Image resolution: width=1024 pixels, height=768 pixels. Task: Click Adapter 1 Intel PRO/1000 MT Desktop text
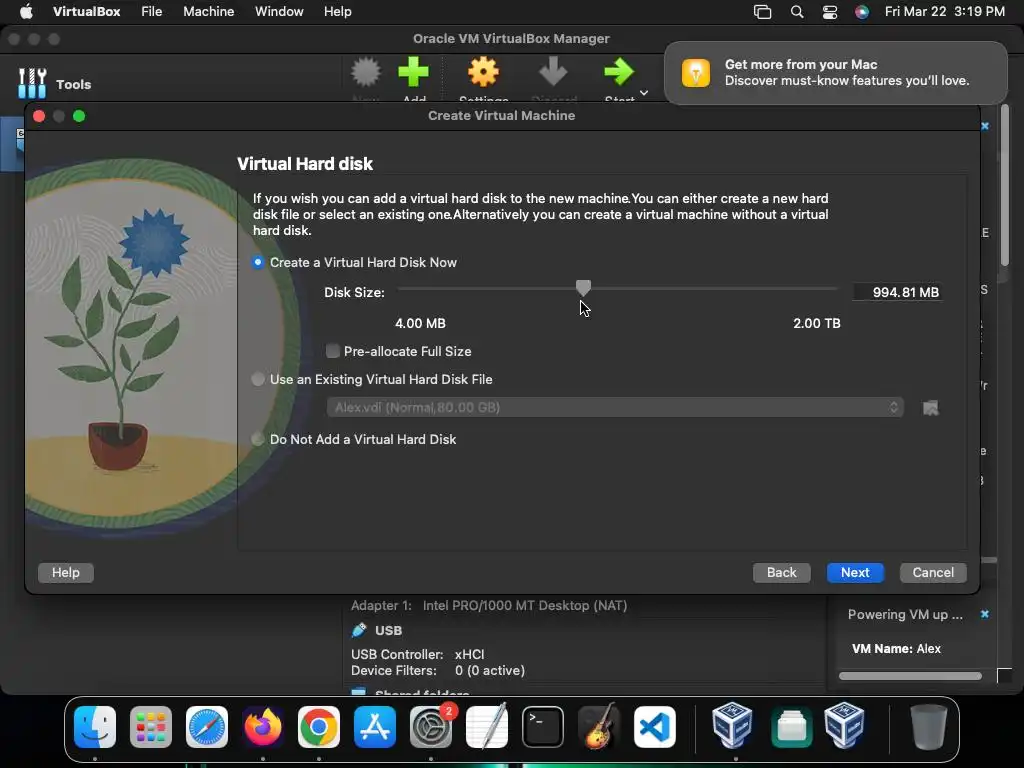point(488,605)
